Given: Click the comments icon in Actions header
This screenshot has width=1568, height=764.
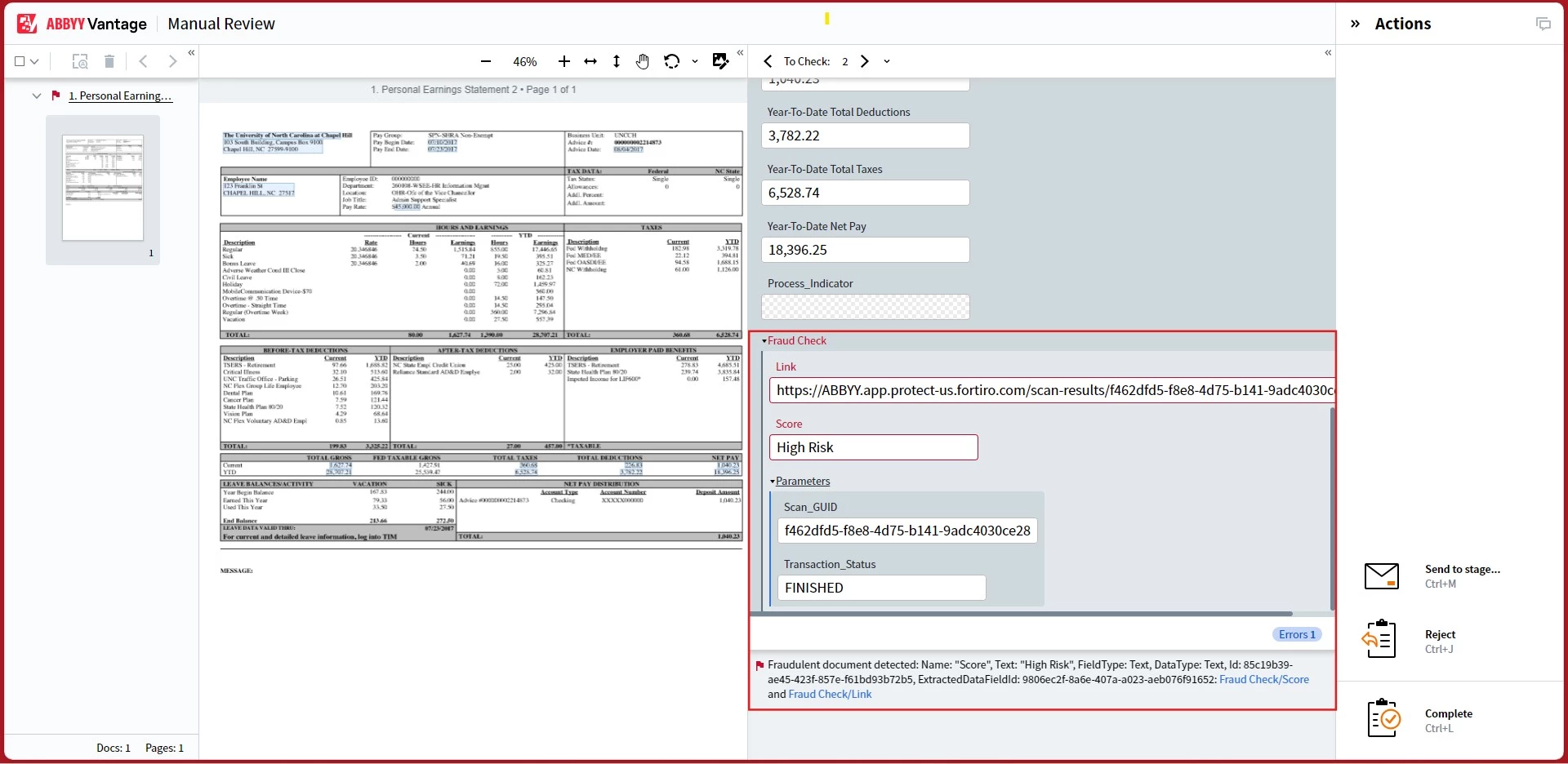Looking at the screenshot, I should point(1543,24).
